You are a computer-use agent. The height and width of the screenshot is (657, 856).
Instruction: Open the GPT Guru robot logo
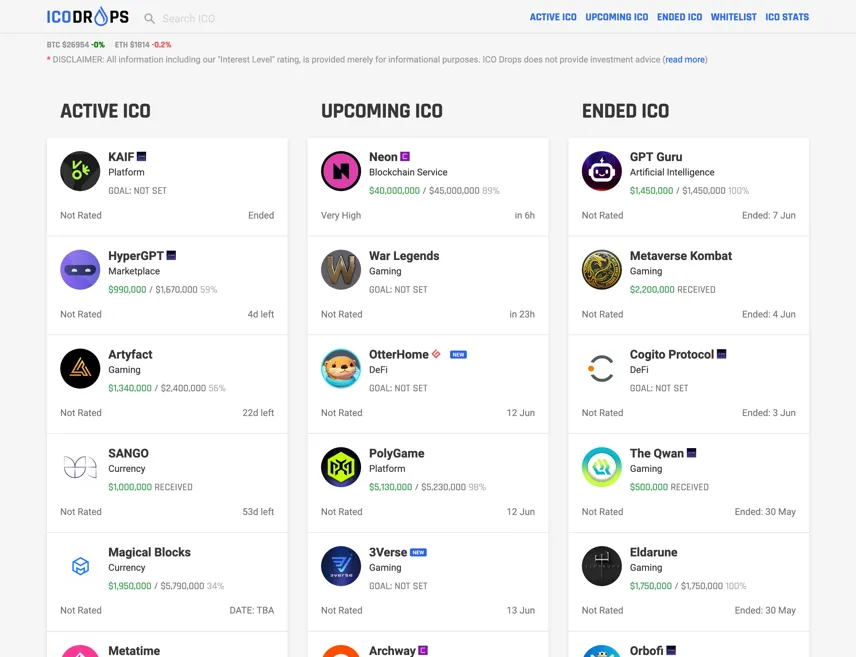tap(602, 171)
